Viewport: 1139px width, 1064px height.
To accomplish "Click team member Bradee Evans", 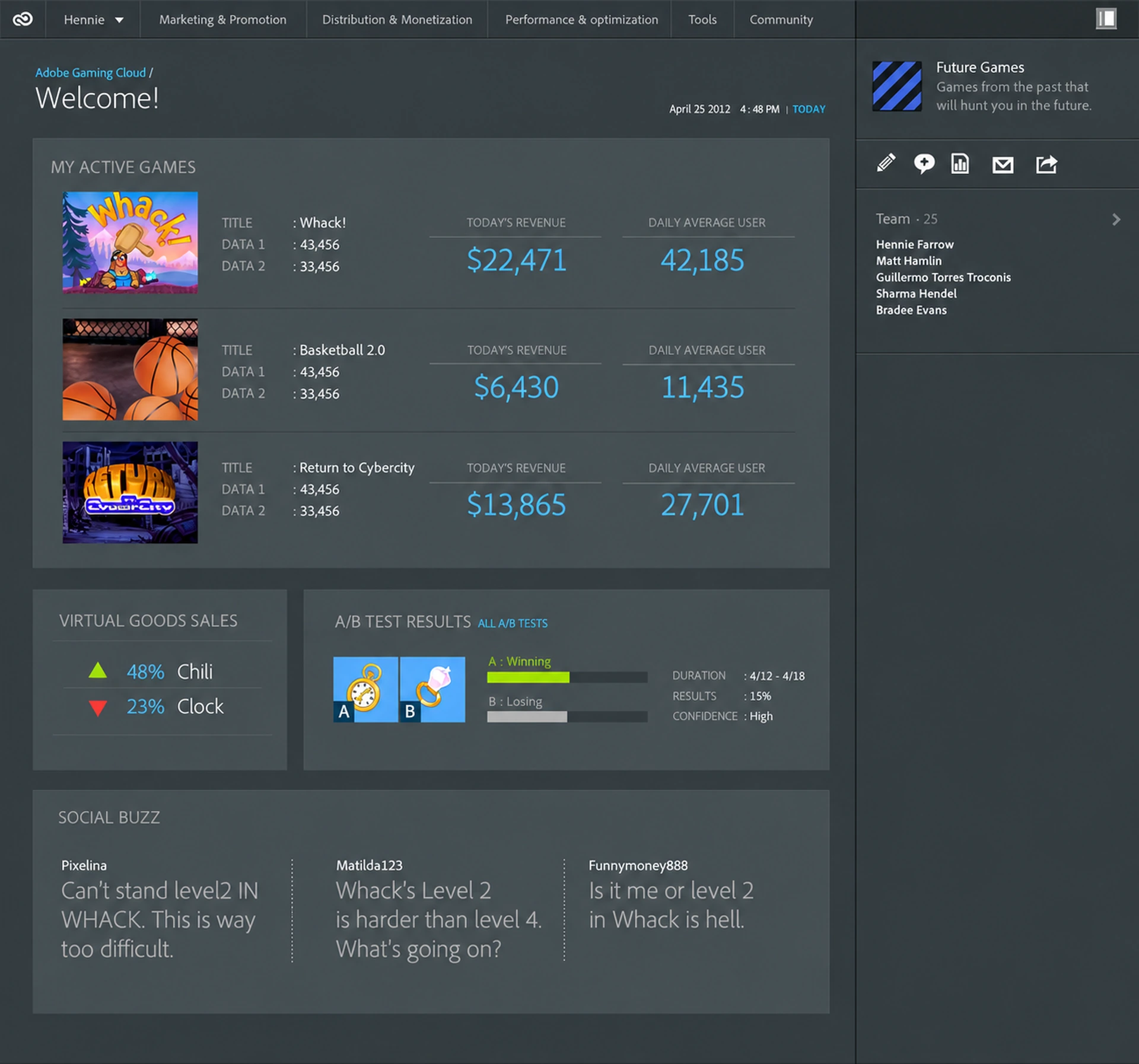I will [x=911, y=310].
